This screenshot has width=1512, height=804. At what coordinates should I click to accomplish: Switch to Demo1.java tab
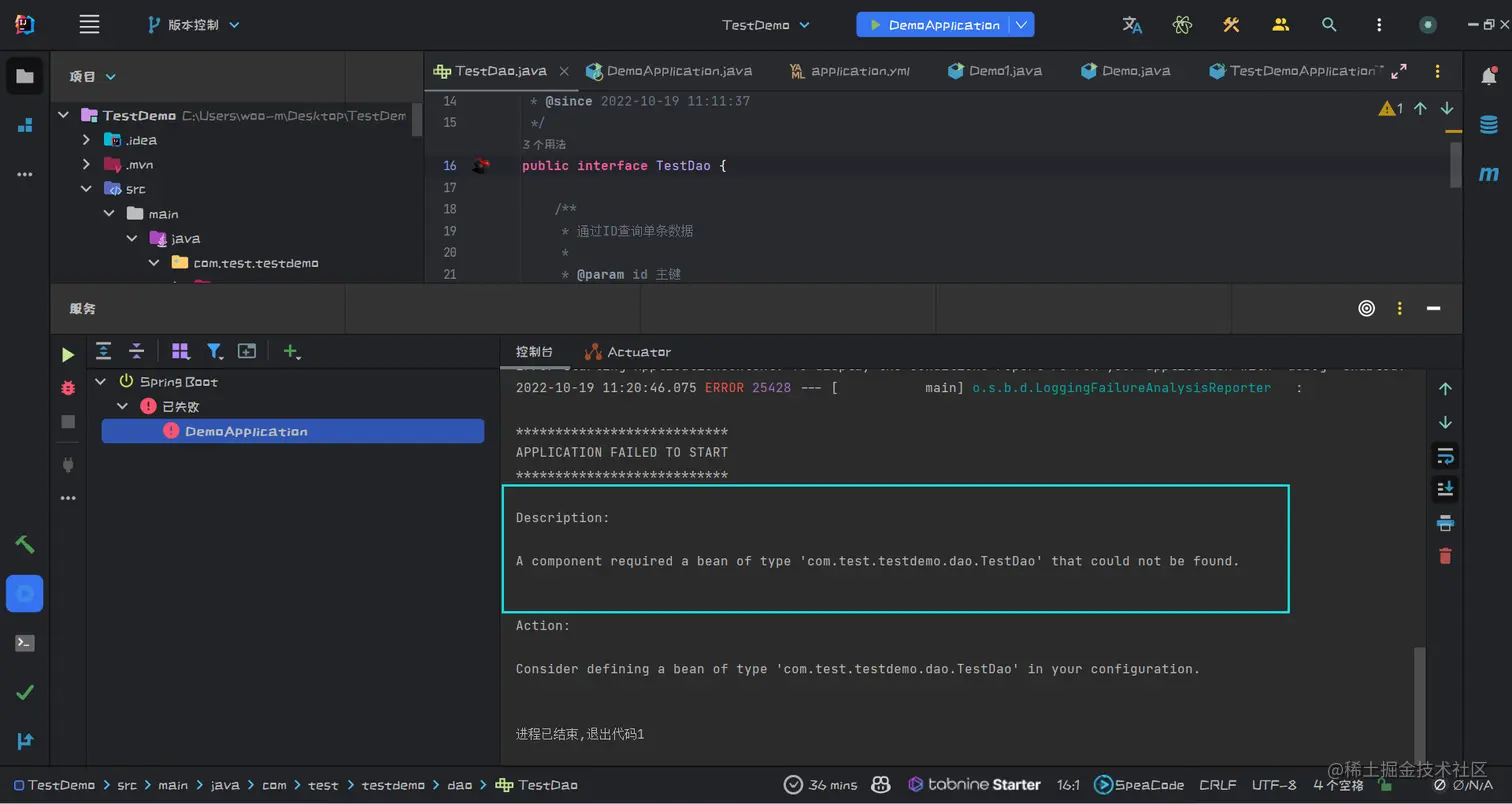click(995, 71)
